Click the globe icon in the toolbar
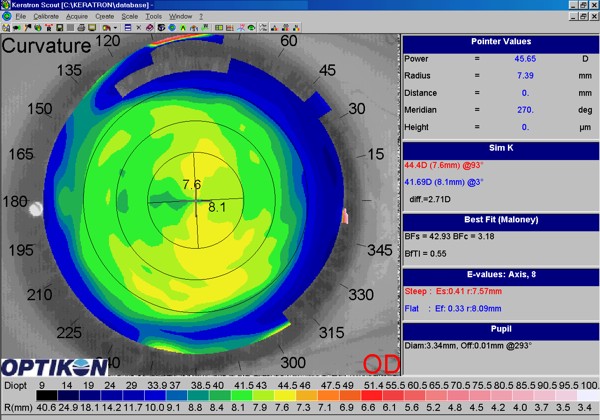The height and width of the screenshot is (420, 600). click(x=171, y=28)
